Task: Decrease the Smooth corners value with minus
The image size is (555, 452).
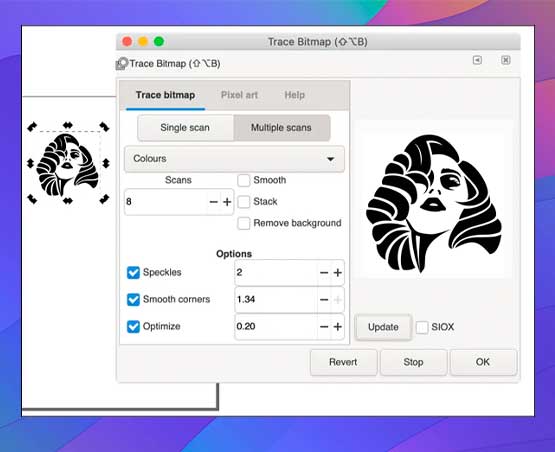Action: [x=324, y=300]
